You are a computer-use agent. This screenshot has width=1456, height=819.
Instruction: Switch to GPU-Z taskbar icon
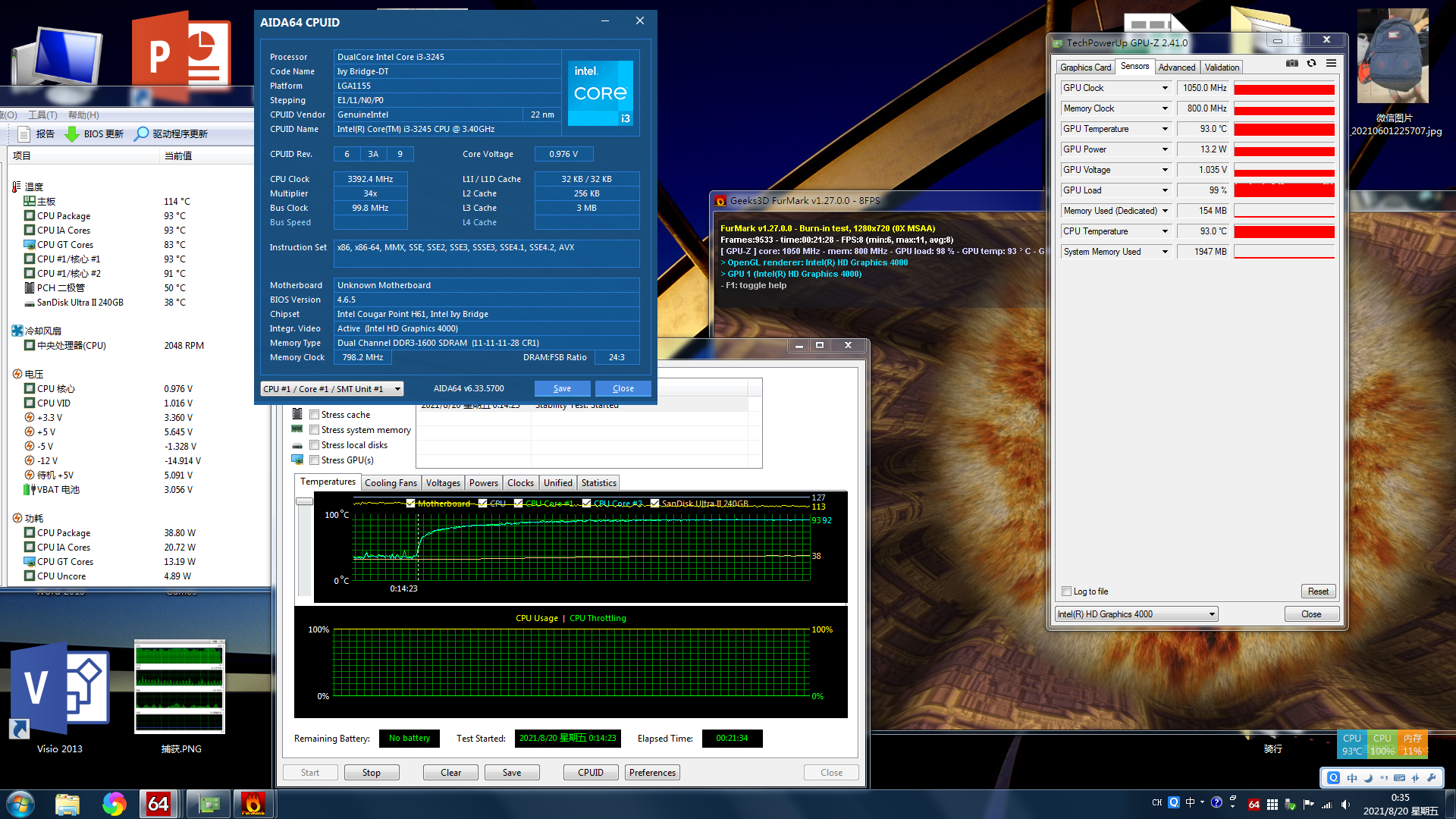click(208, 804)
